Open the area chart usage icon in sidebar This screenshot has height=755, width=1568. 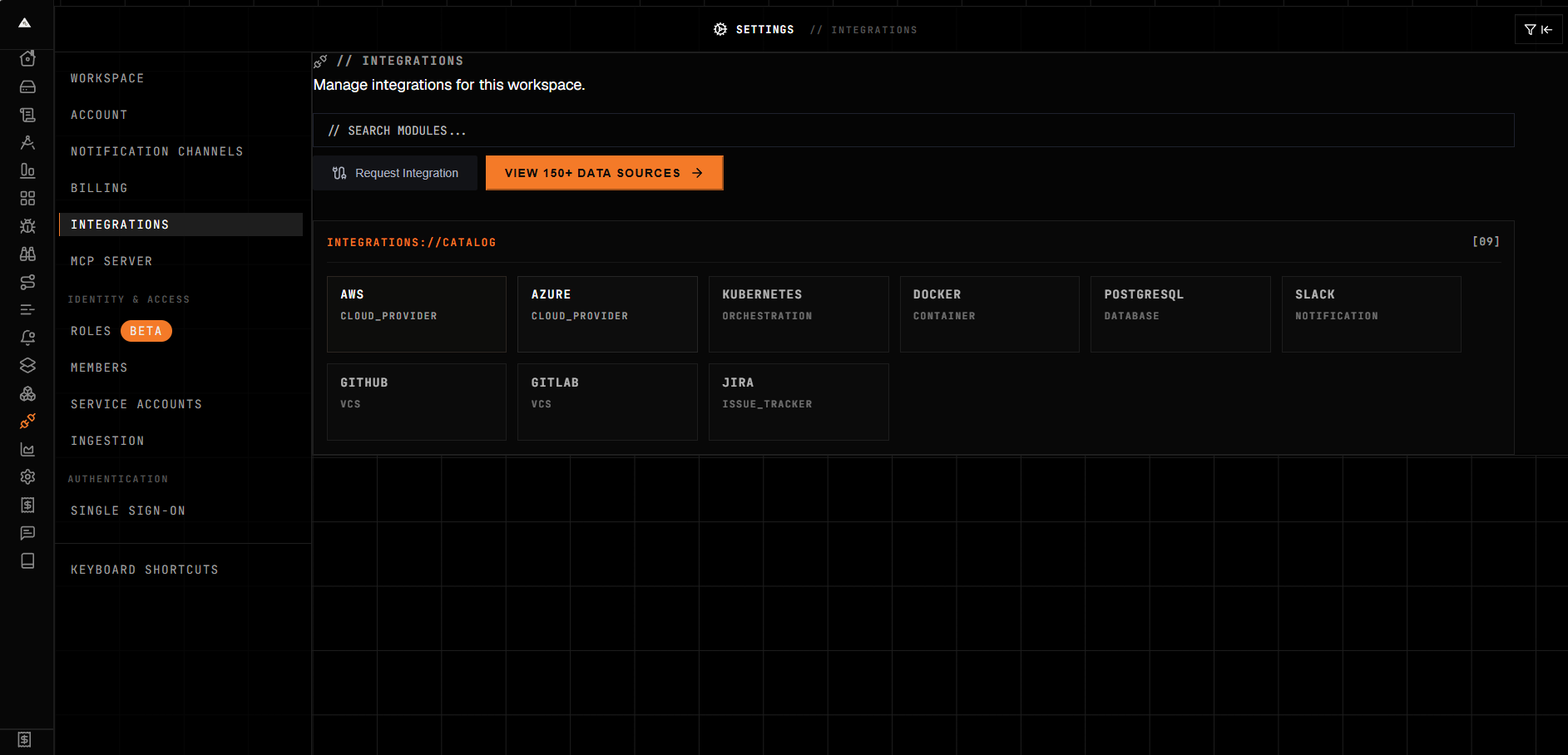[x=27, y=449]
